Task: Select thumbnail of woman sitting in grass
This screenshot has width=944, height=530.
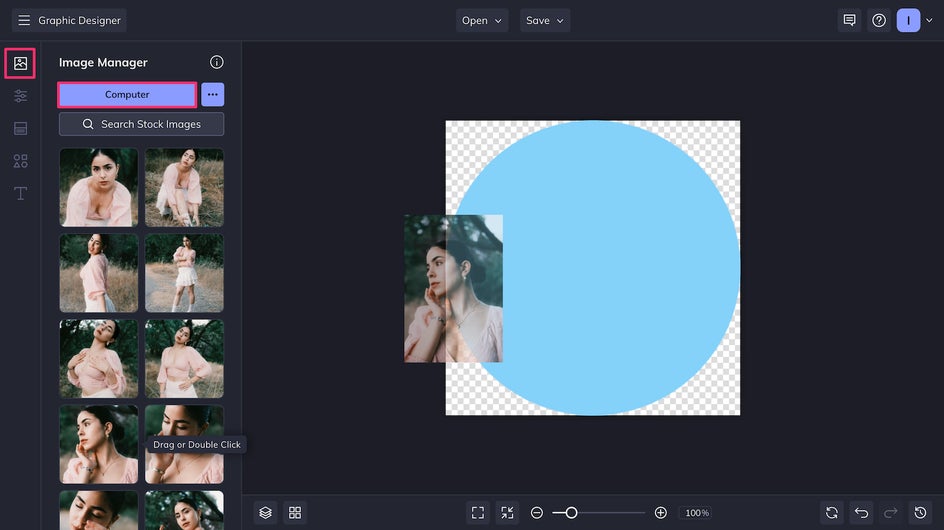Action: [184, 188]
